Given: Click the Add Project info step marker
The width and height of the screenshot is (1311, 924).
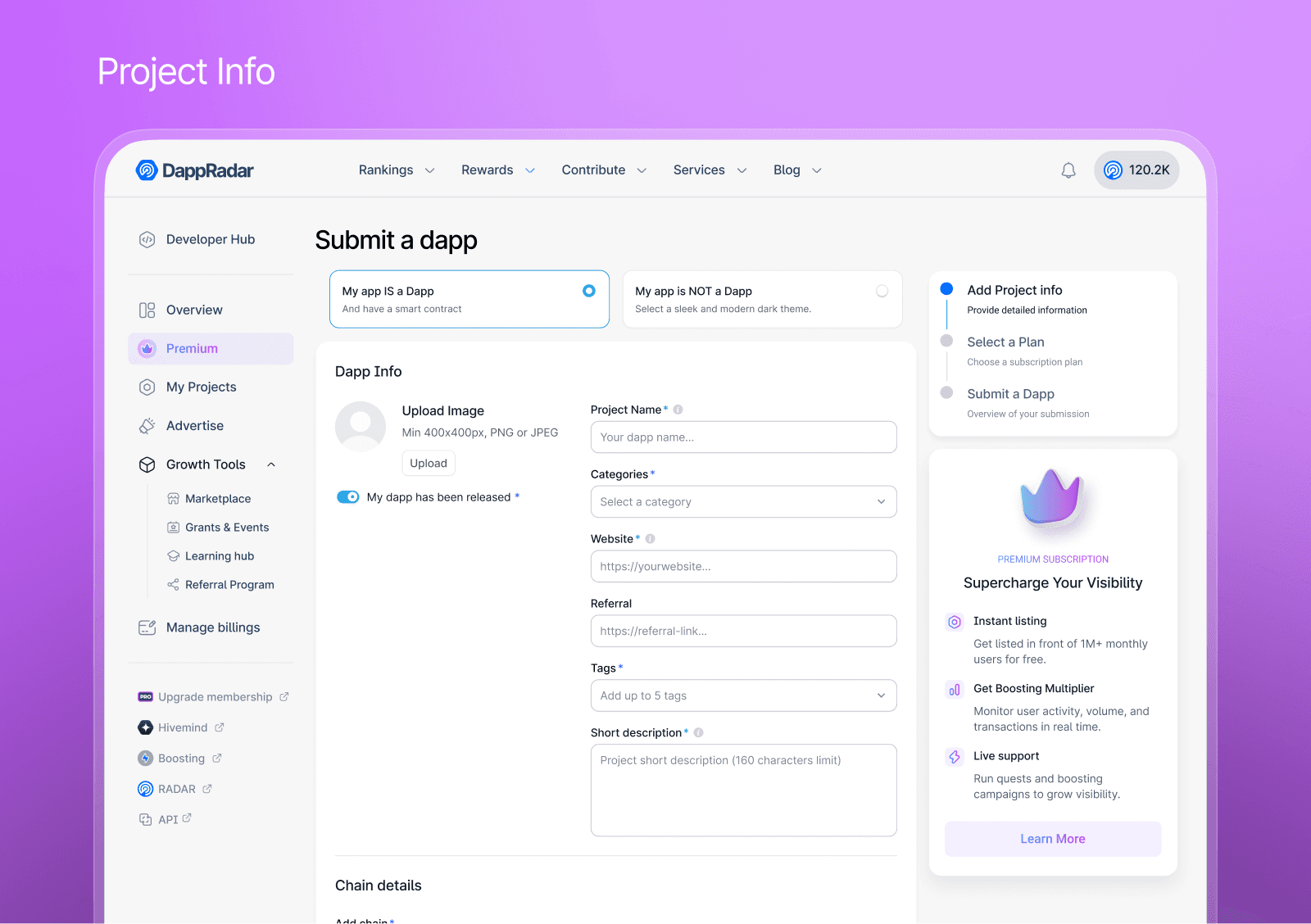Looking at the screenshot, I should tap(946, 288).
